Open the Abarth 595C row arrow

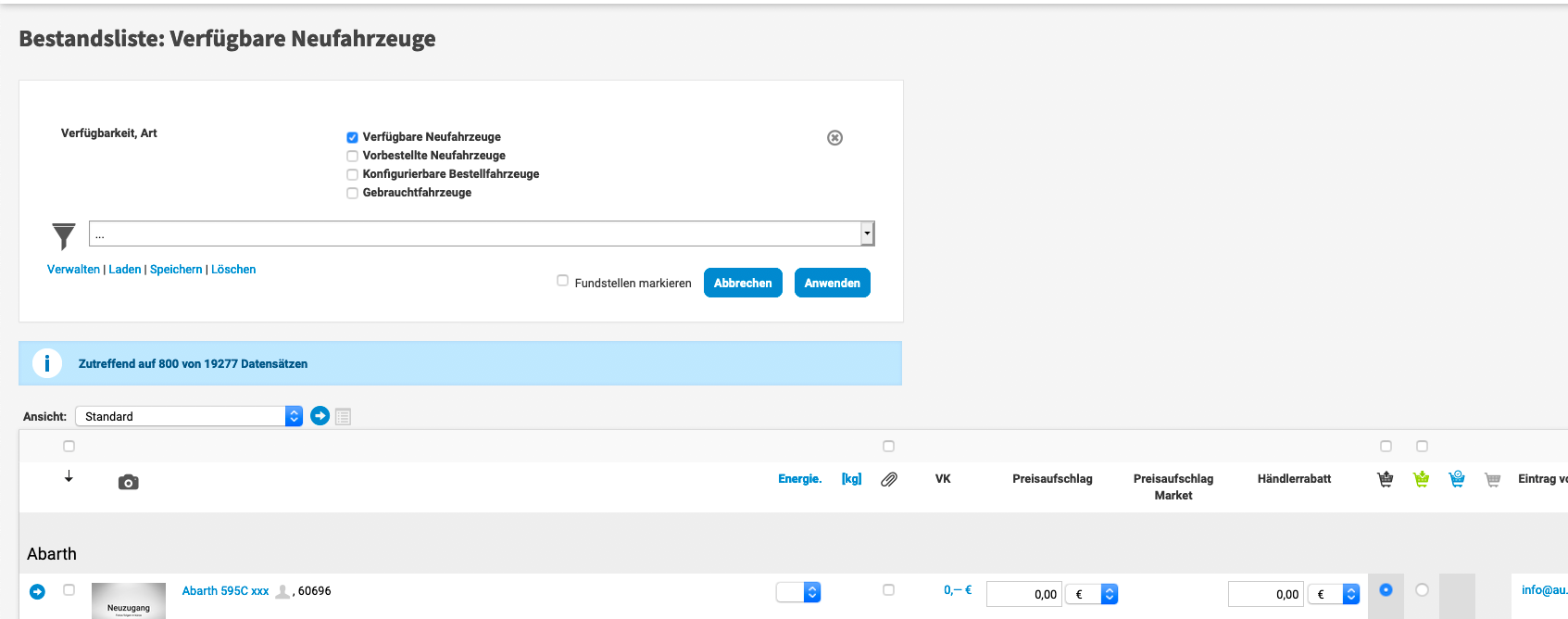(x=37, y=591)
